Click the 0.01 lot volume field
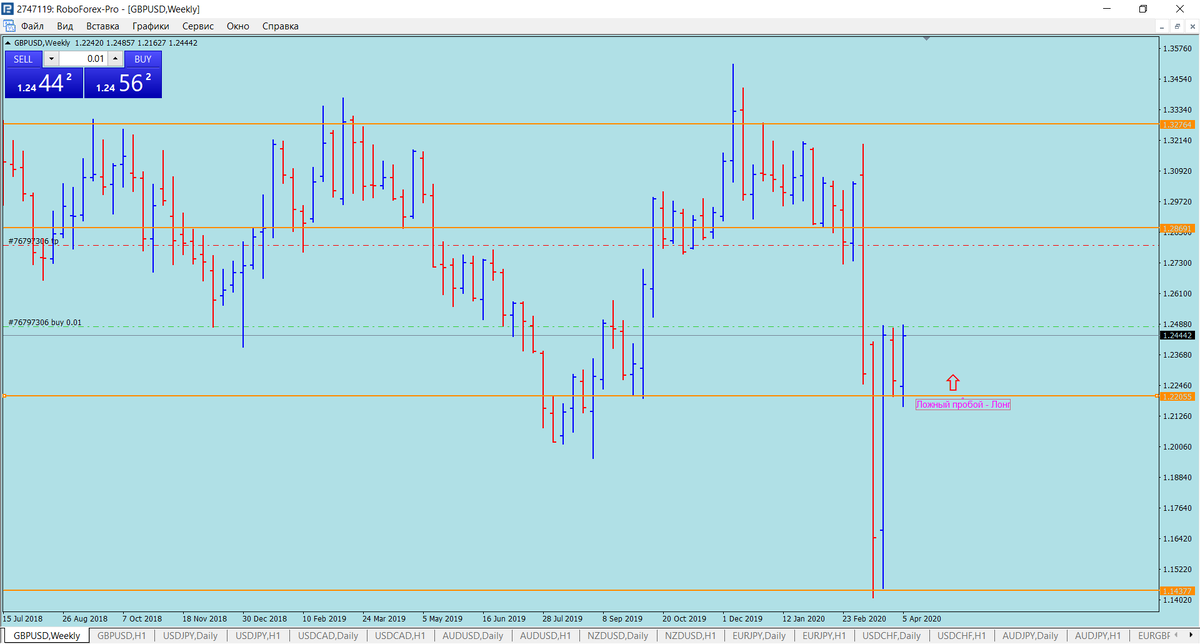1200x644 pixels. coord(83,59)
